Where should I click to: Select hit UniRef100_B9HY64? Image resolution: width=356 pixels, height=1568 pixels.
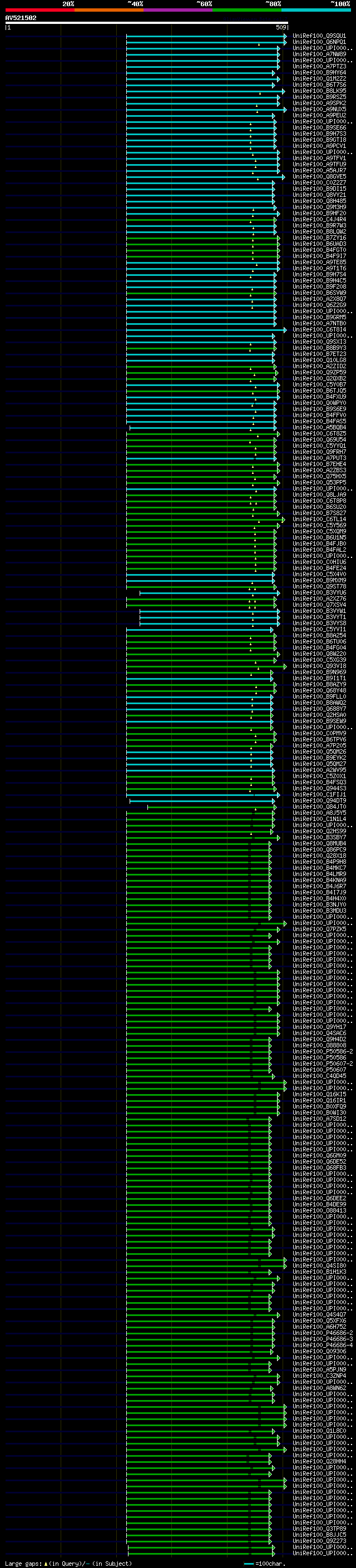319,72
